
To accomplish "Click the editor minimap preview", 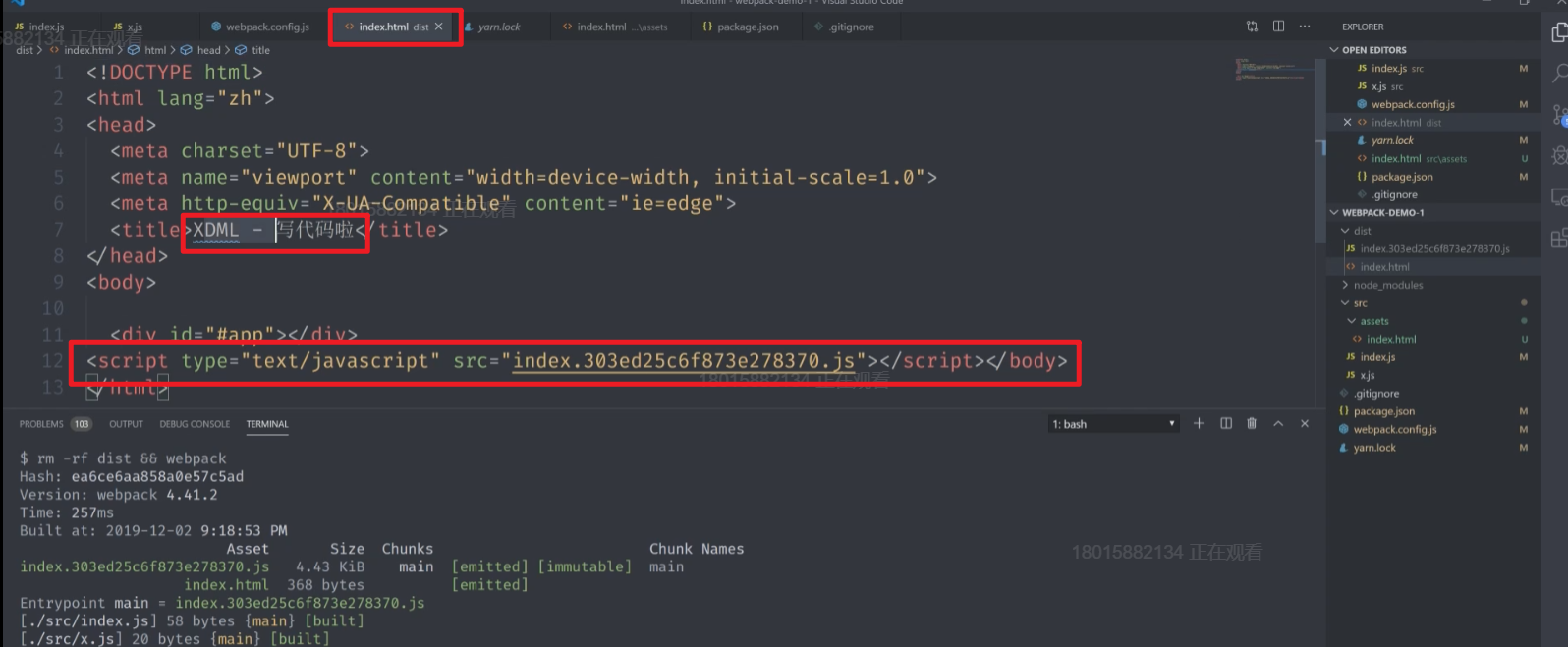I will coord(1274,71).
